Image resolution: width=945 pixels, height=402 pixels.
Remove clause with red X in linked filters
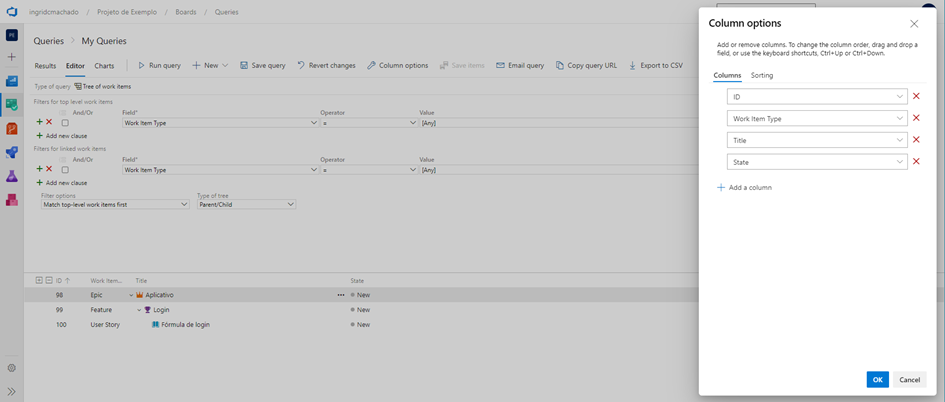tap(49, 169)
